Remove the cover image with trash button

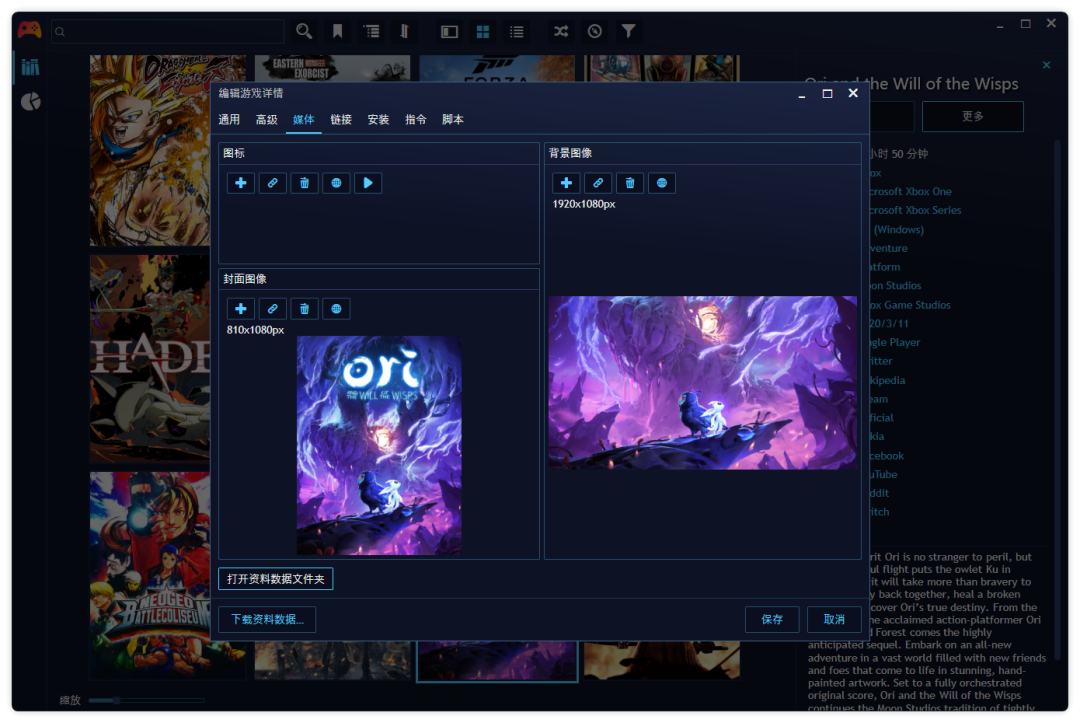coord(304,308)
